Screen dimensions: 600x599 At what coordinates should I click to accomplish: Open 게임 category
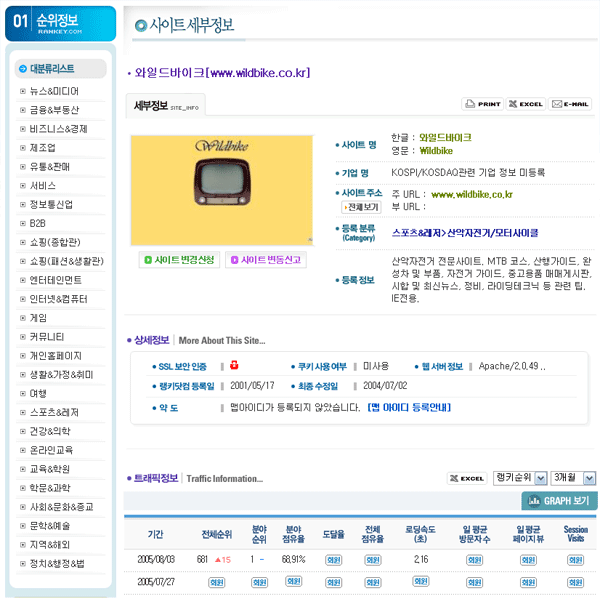tap(38, 318)
